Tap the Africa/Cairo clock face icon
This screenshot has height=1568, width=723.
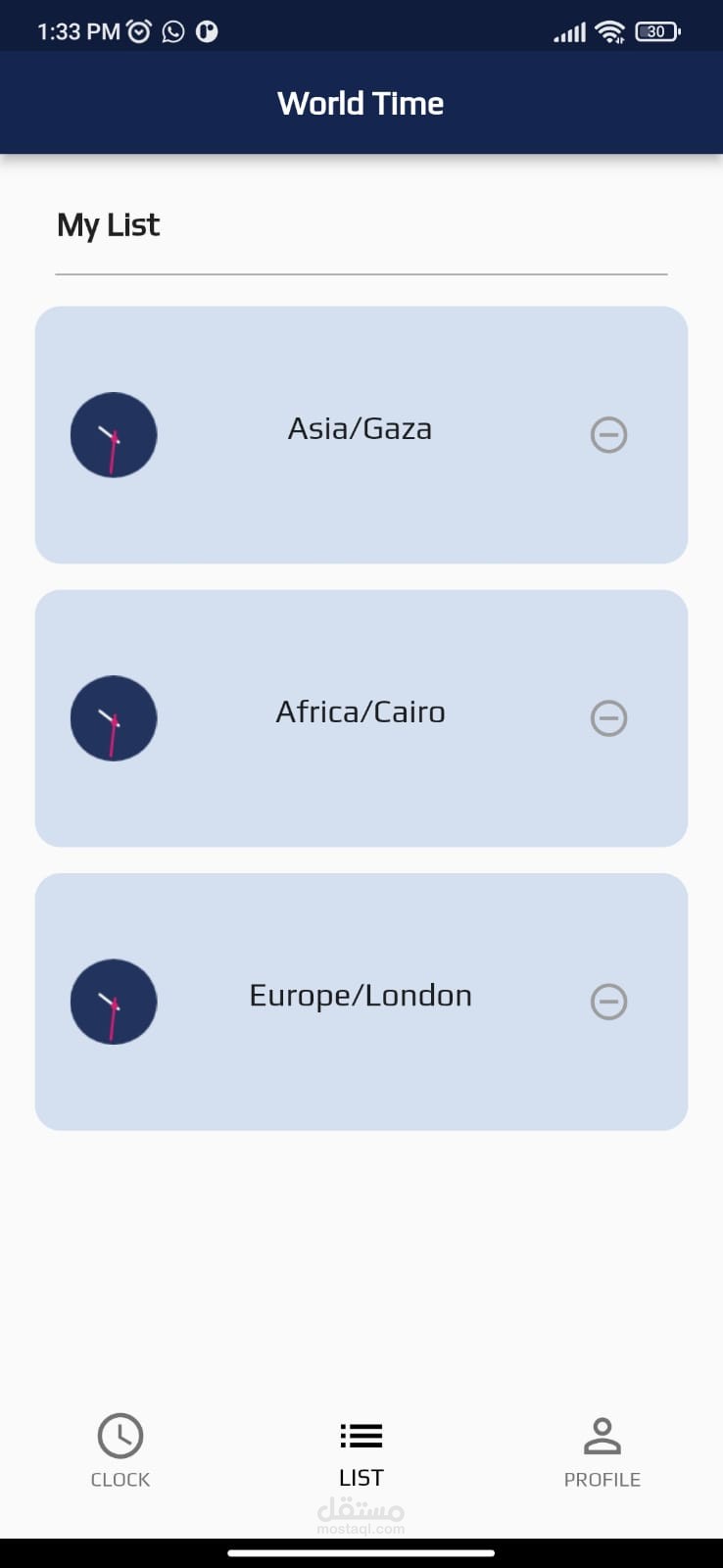point(114,718)
